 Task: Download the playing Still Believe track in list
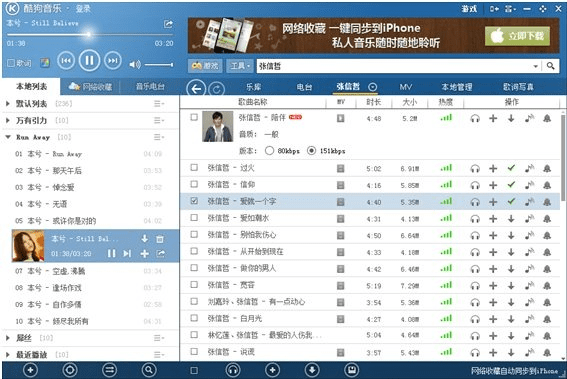click(x=144, y=239)
